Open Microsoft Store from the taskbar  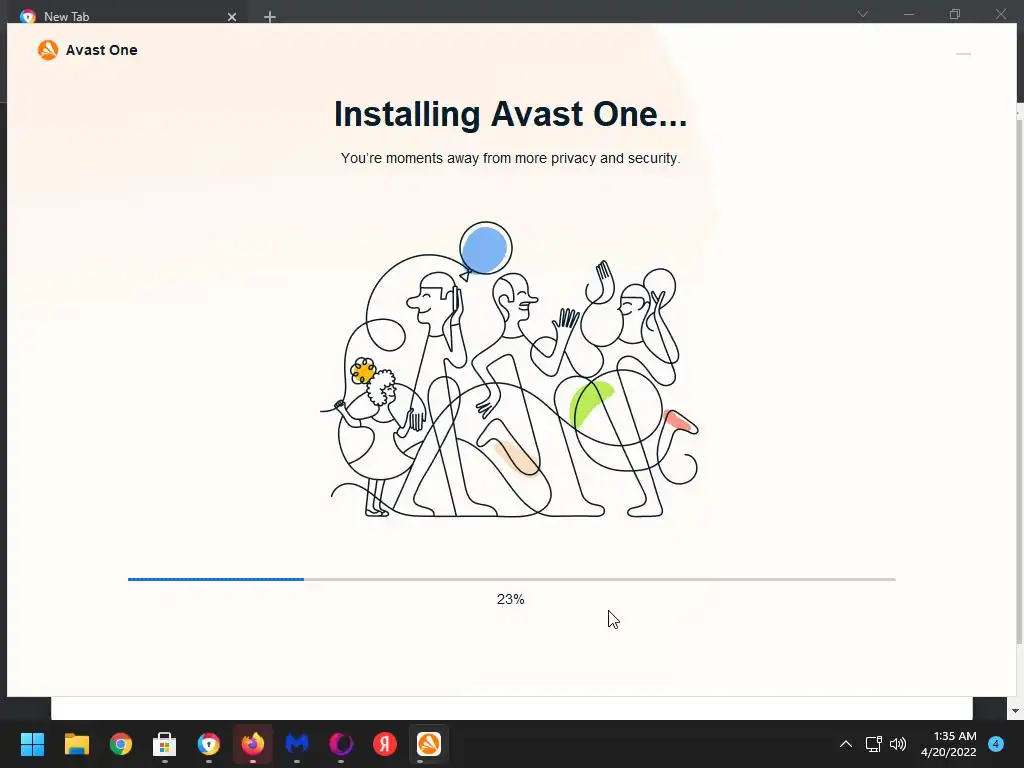[165, 744]
